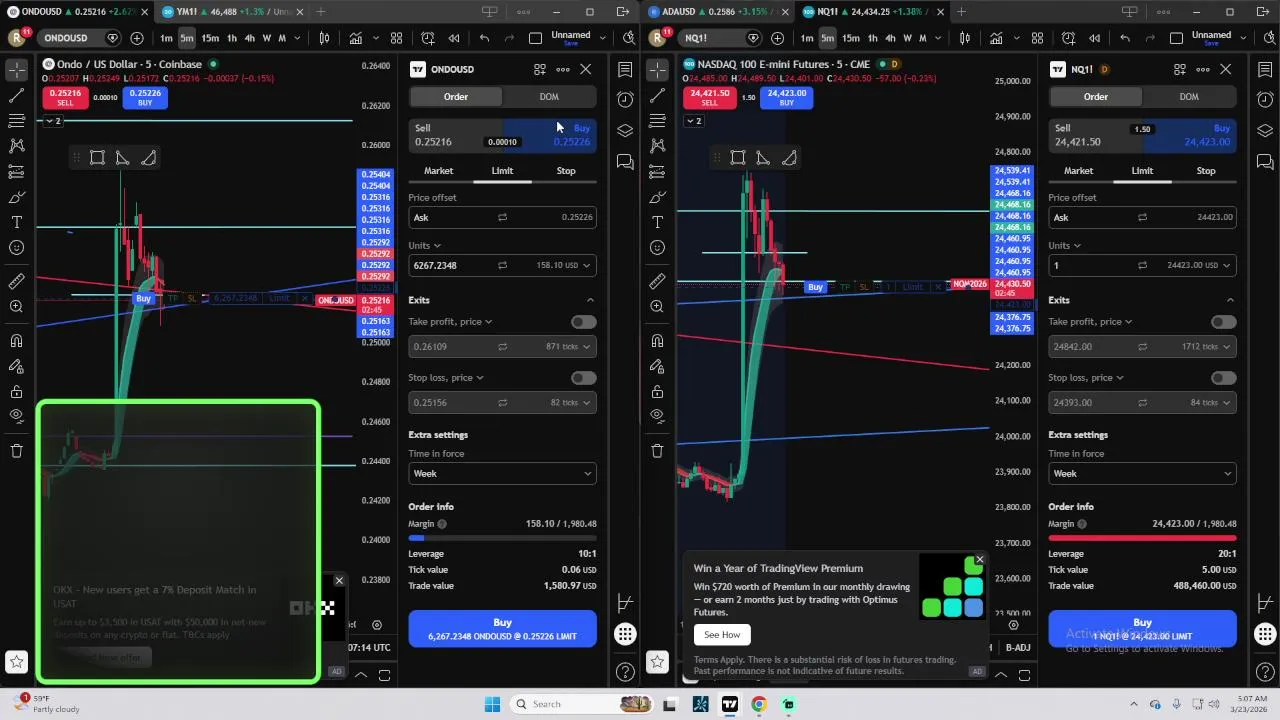Open NQ1! Time in force Week dropdown

pyautogui.click(x=1142, y=474)
